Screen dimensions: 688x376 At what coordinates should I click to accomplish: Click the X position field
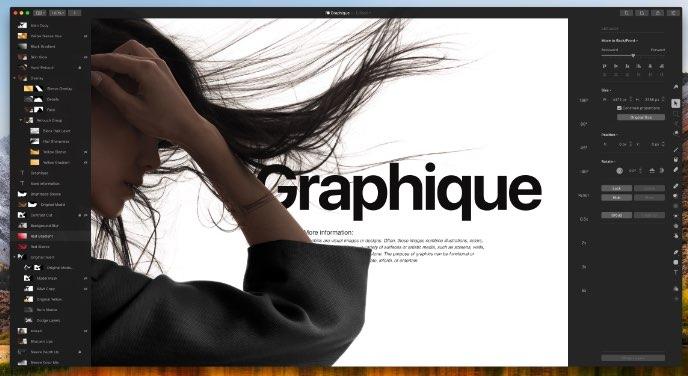621,144
